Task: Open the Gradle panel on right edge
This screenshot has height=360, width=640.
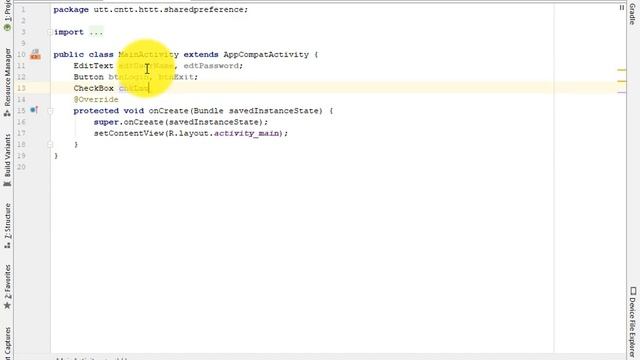Action: point(632,13)
